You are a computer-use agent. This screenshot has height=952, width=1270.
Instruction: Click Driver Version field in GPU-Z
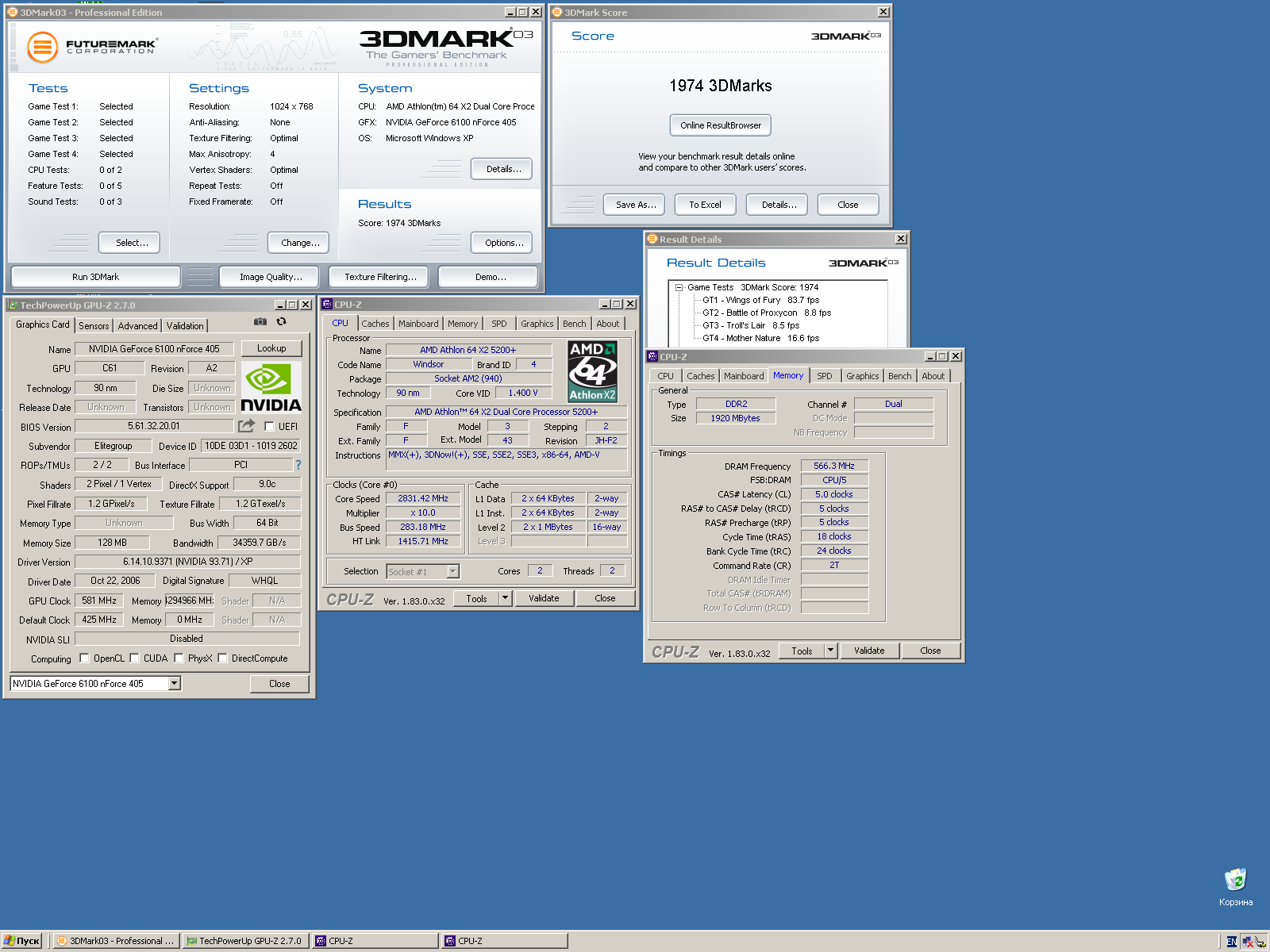pyautogui.click(x=187, y=562)
